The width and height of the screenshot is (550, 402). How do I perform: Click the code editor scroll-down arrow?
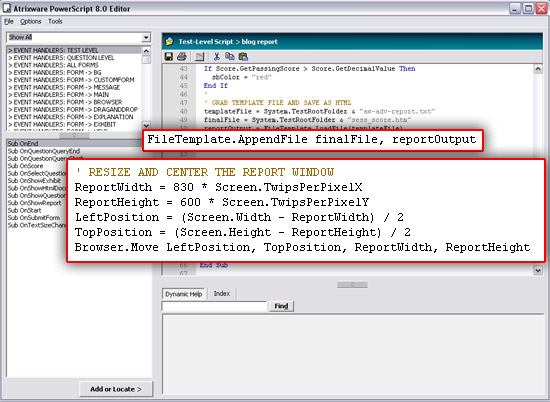[538, 270]
